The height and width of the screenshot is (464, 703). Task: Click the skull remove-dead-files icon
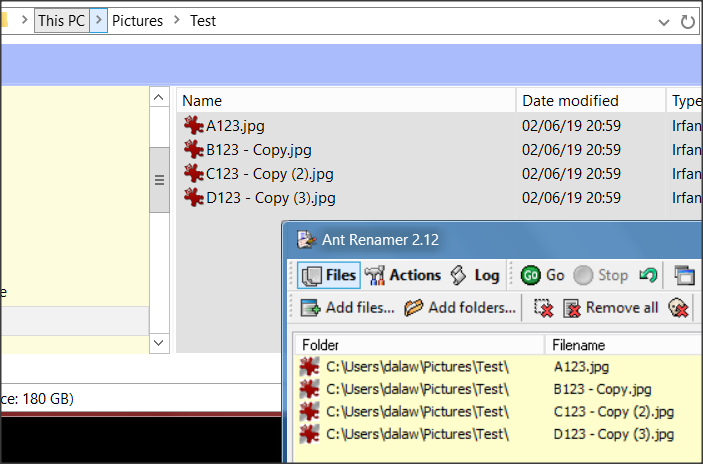point(678,308)
